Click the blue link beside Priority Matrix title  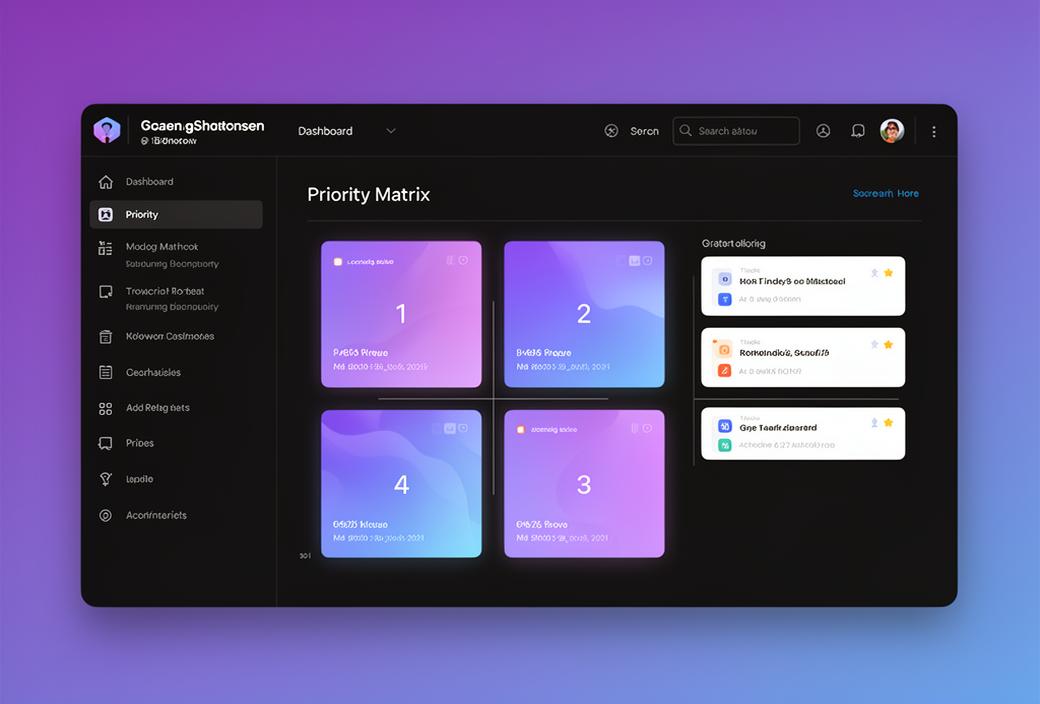coord(885,194)
